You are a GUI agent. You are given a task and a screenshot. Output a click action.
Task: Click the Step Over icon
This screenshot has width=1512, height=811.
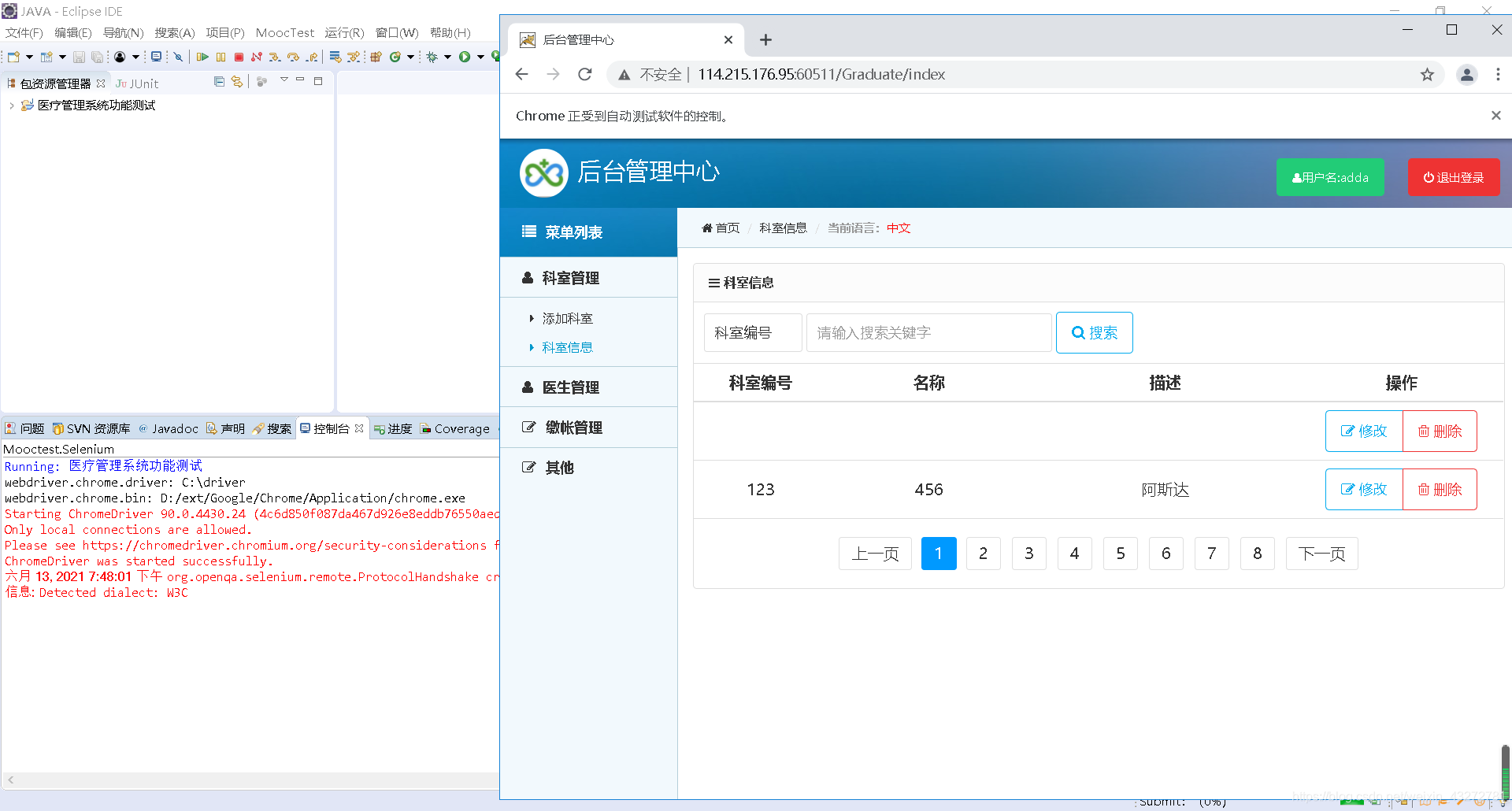coord(293,57)
